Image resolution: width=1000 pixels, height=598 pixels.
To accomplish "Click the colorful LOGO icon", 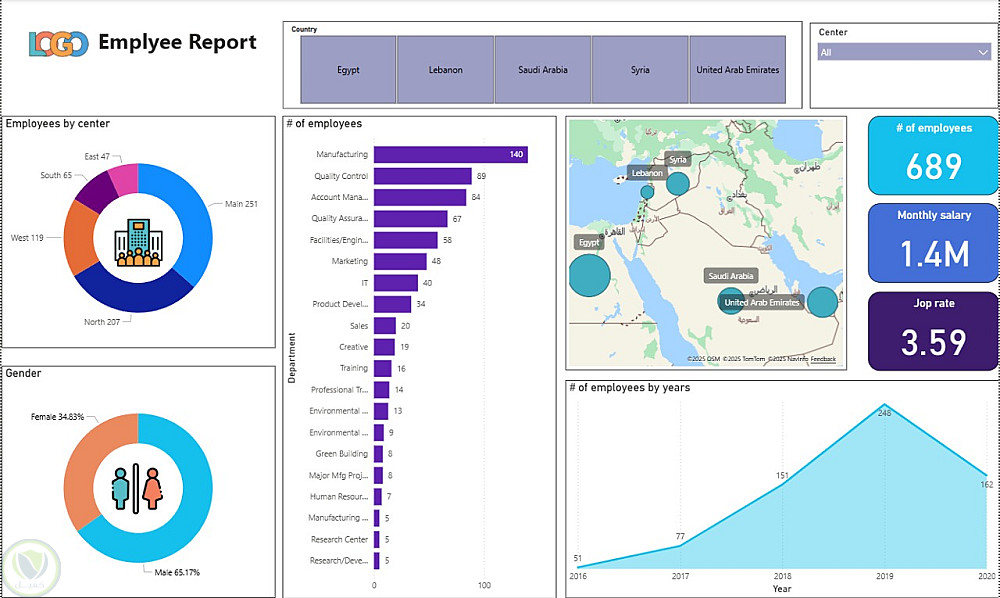I will (x=59, y=43).
